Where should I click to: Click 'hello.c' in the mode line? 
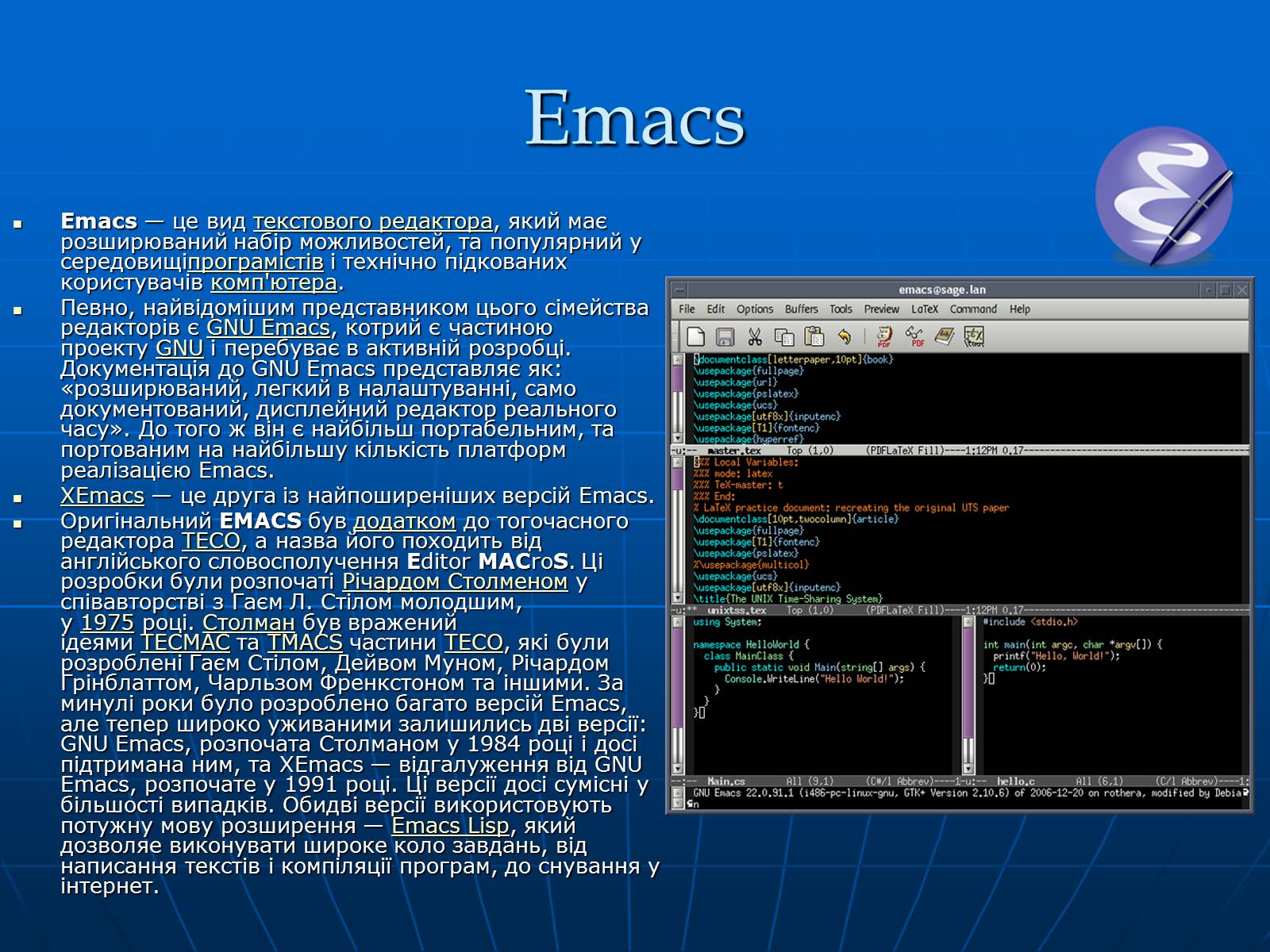point(1017,781)
